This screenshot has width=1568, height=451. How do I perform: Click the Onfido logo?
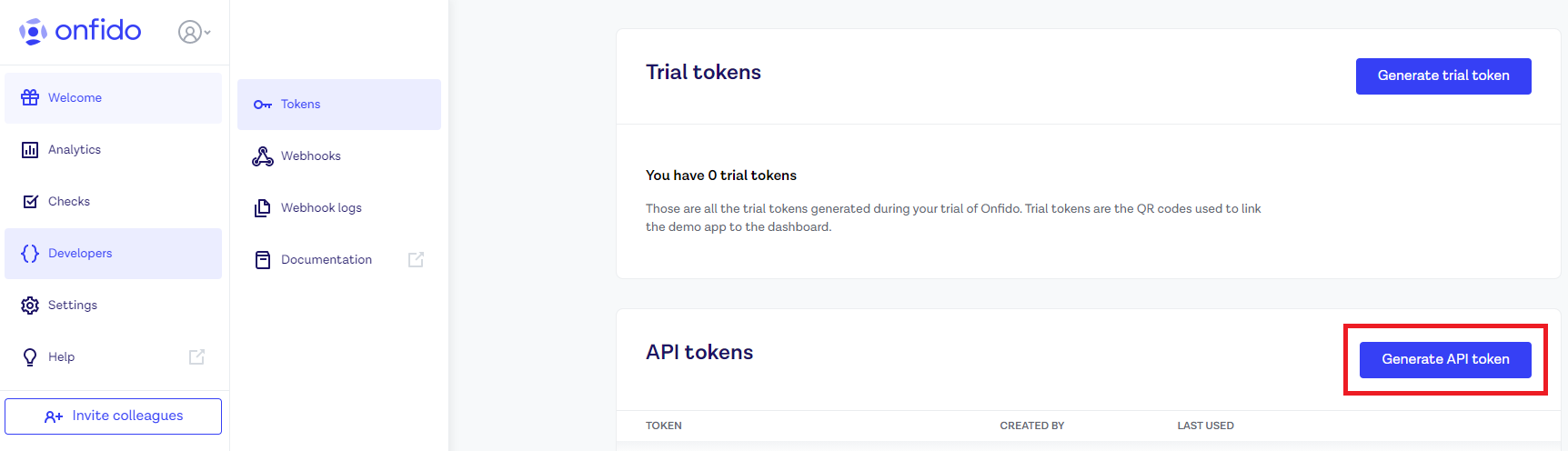click(x=80, y=32)
